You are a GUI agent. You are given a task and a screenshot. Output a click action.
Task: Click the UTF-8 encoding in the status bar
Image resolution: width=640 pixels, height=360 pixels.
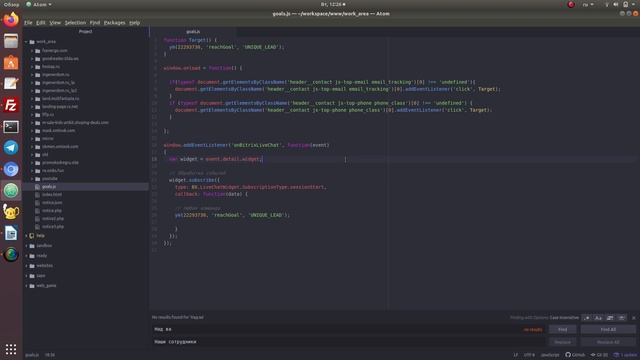[x=529, y=355]
